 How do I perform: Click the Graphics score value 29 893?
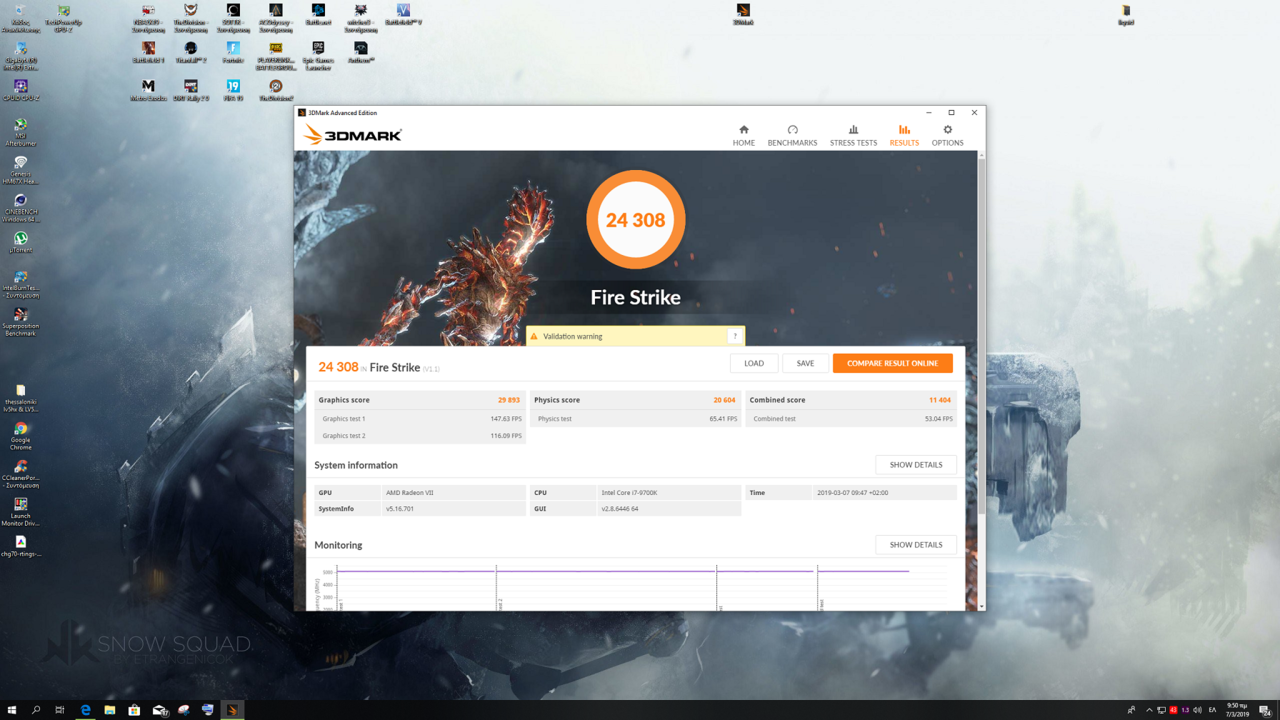(x=509, y=400)
